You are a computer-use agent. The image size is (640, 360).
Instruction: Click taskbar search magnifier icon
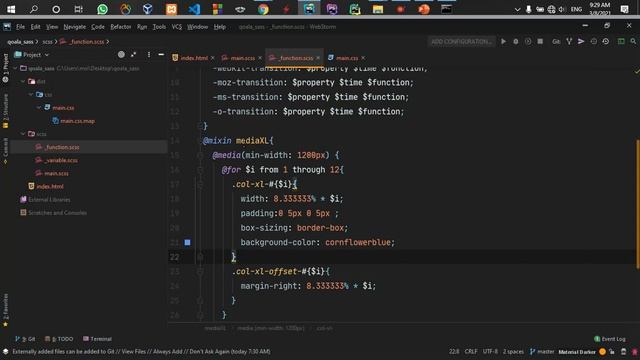pos(34,9)
